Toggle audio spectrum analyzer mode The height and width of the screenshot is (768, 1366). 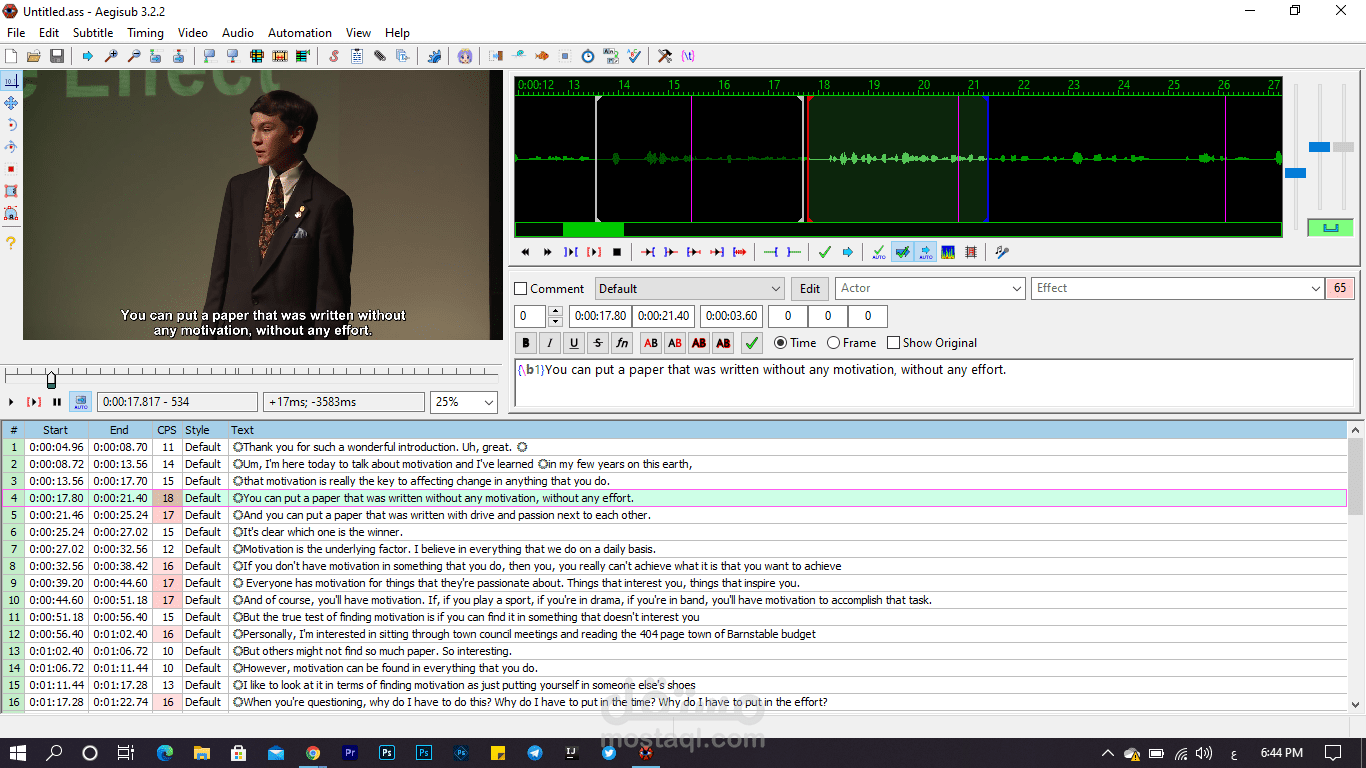pyautogui.click(x=947, y=252)
